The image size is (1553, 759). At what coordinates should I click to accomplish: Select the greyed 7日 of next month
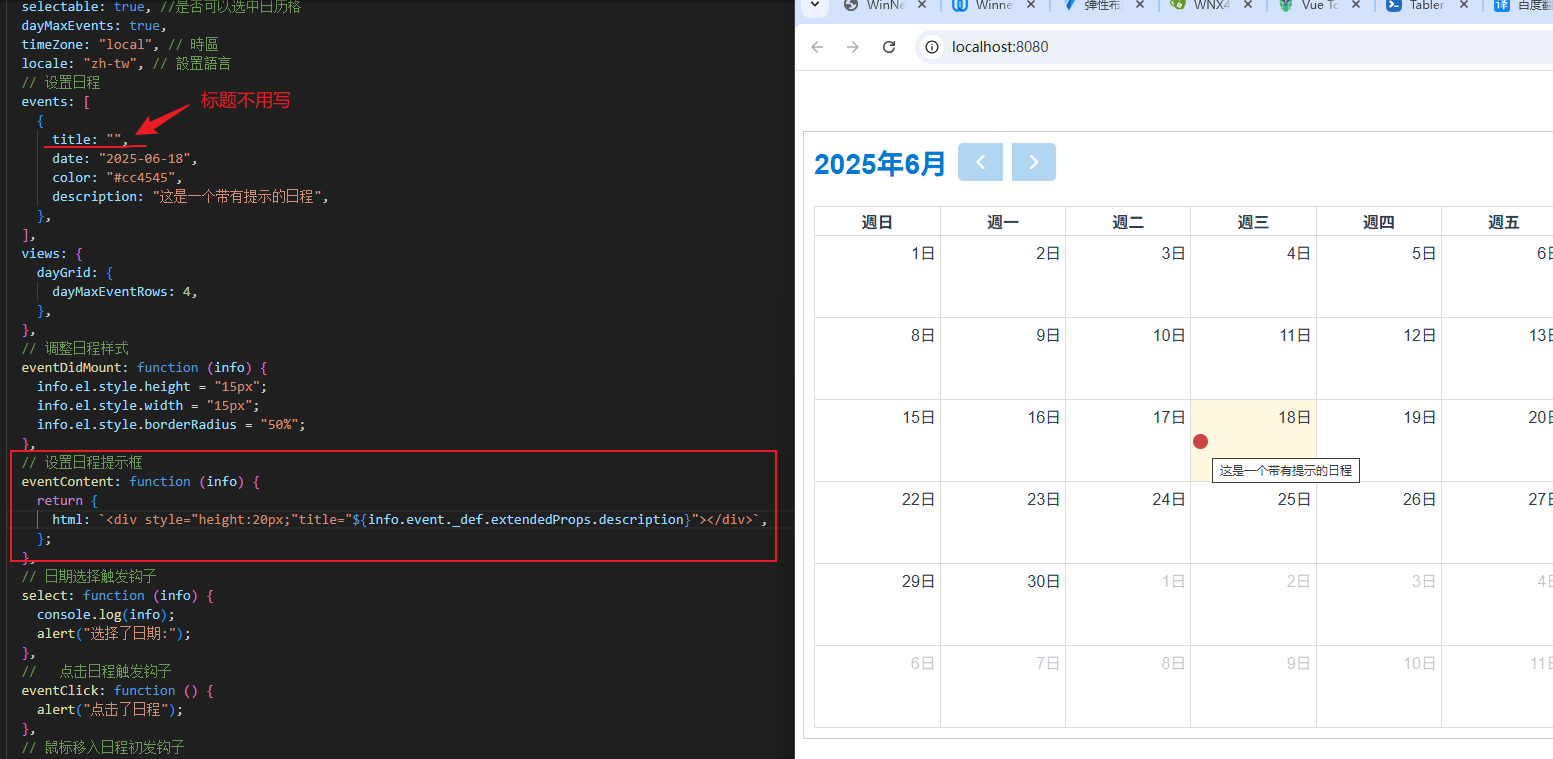coord(1003,686)
